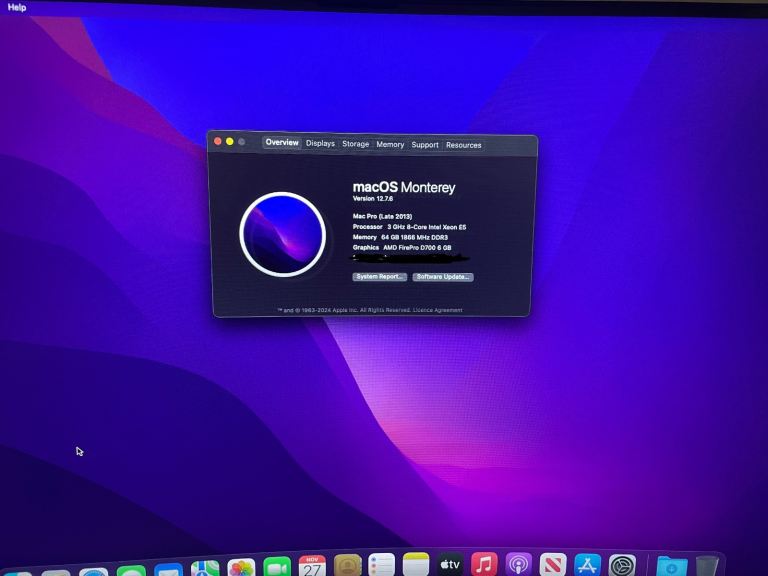Open the App Store from the Dock

click(x=587, y=565)
